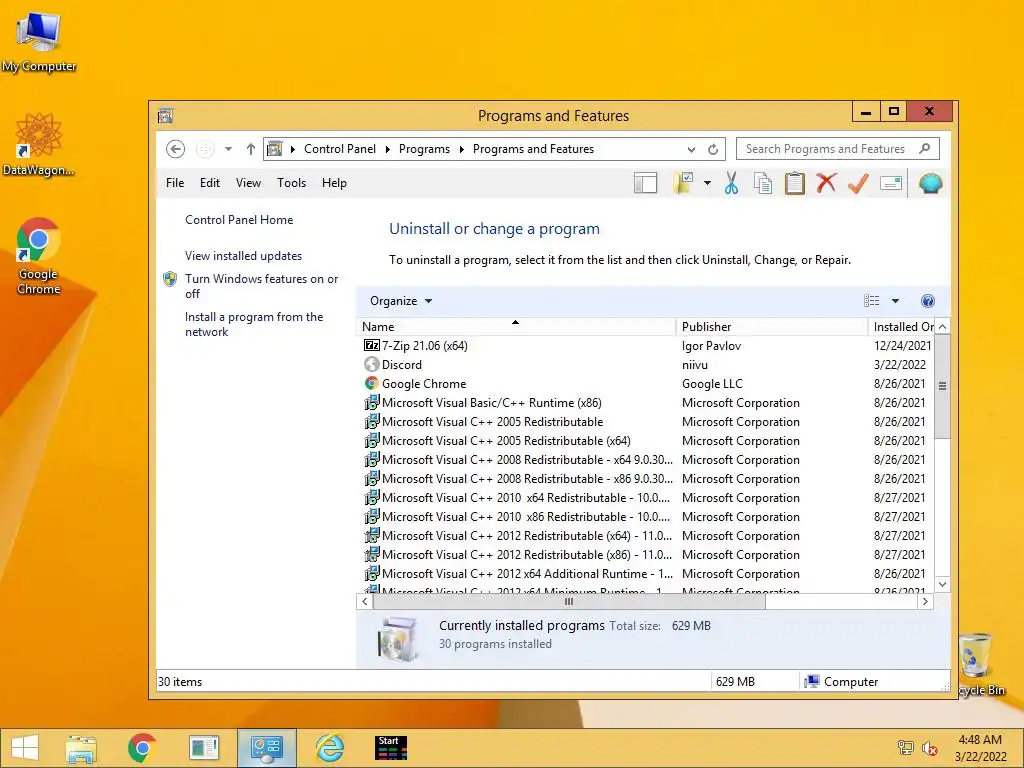Click the blue shell globe toolbar icon
This screenshot has height=768, width=1024.
930,184
